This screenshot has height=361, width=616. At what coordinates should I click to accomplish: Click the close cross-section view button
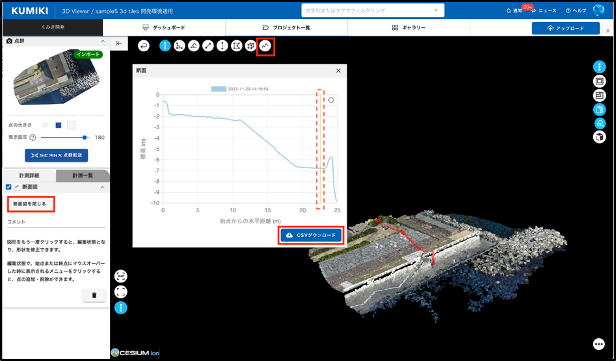30,204
